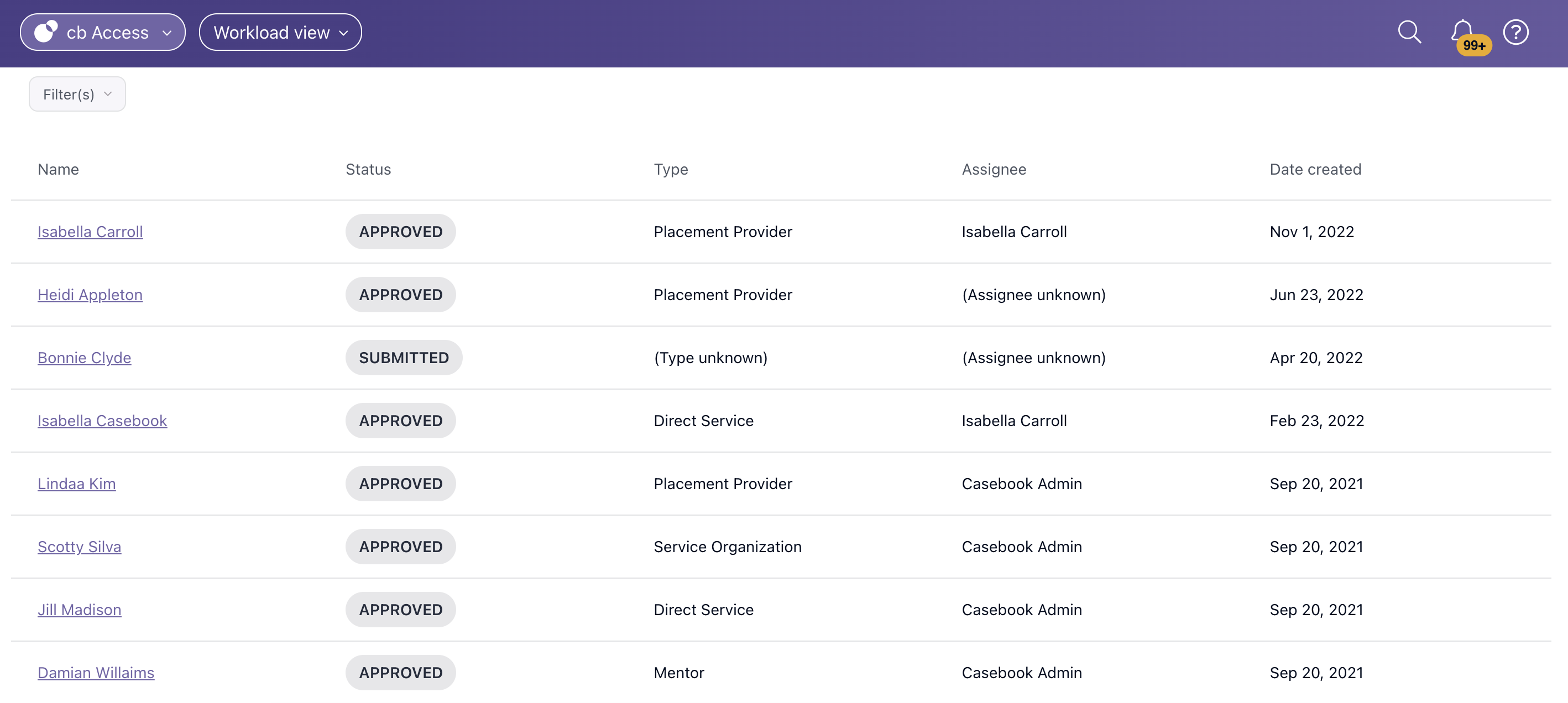Open Isabella Carroll's record link
Image resolution: width=1568 pixels, height=703 pixels.
coord(90,232)
